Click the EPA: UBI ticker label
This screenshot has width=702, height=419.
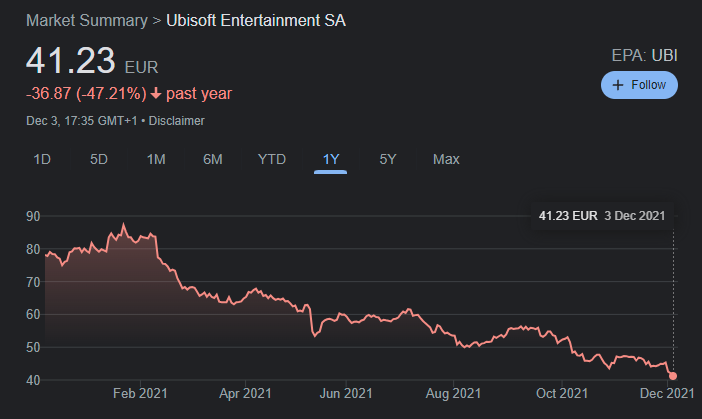point(644,56)
